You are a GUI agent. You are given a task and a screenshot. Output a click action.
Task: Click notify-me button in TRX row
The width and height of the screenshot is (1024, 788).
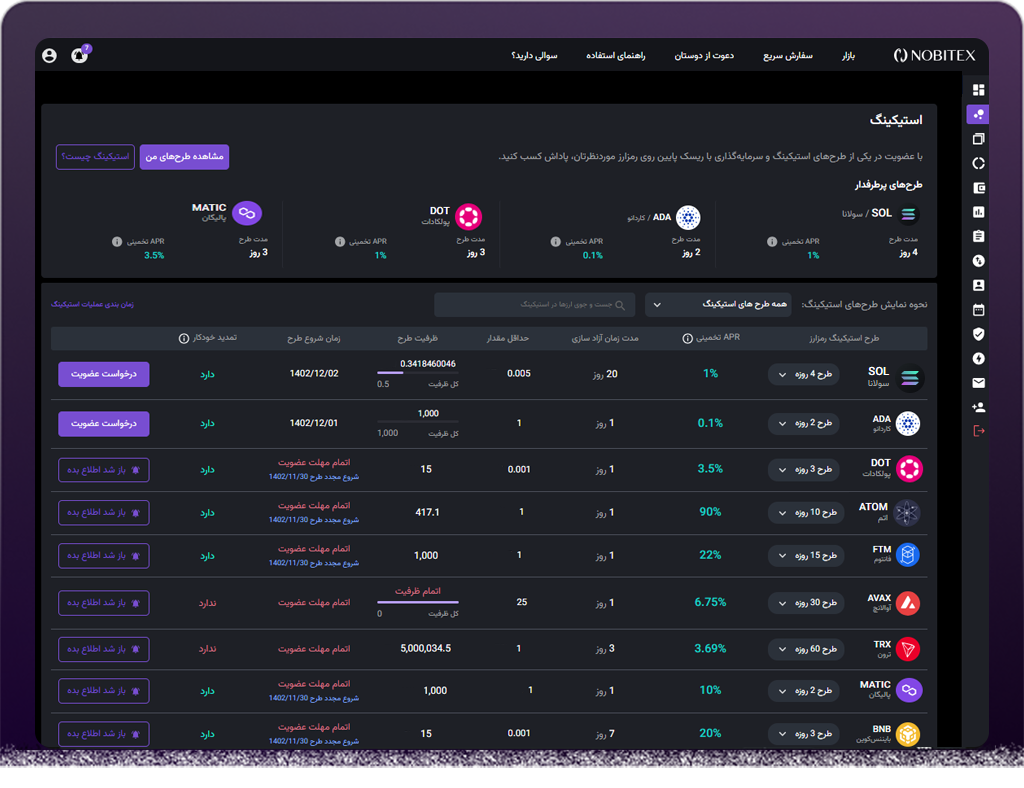coord(104,649)
